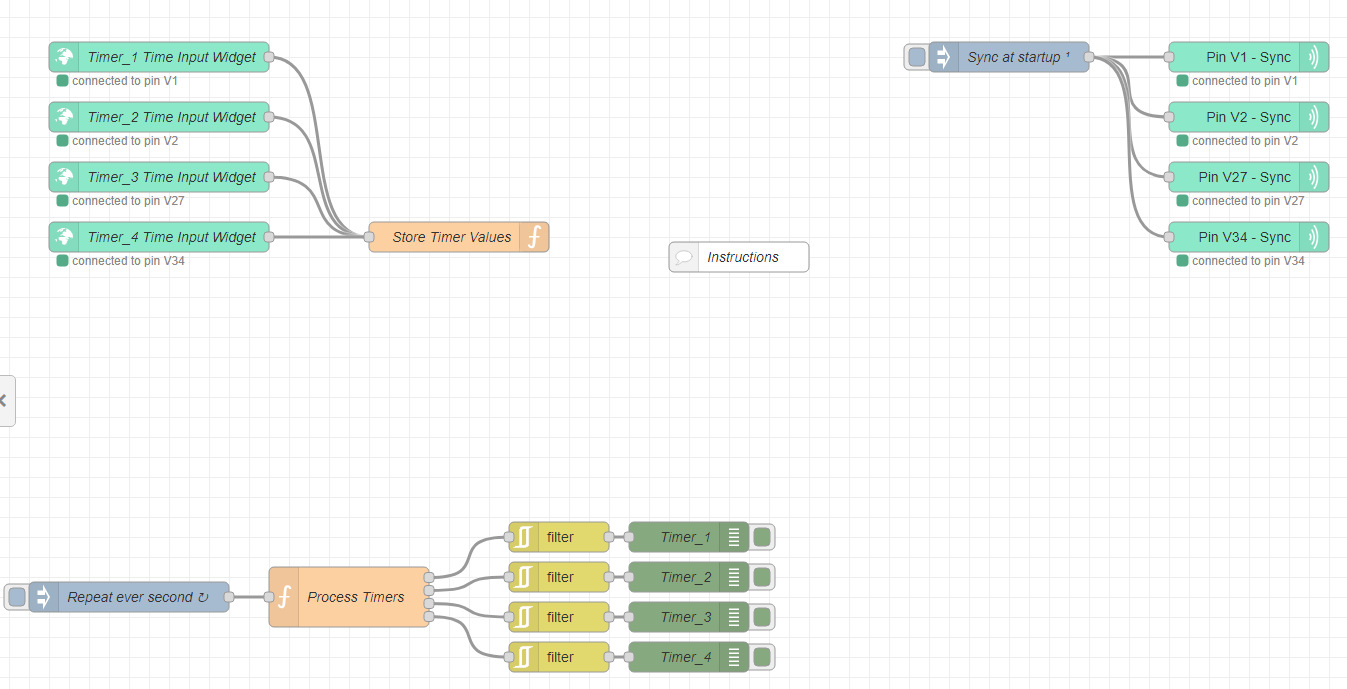Select the filter icon on the topmost filter node
The image size is (1347, 689).
coord(523,537)
